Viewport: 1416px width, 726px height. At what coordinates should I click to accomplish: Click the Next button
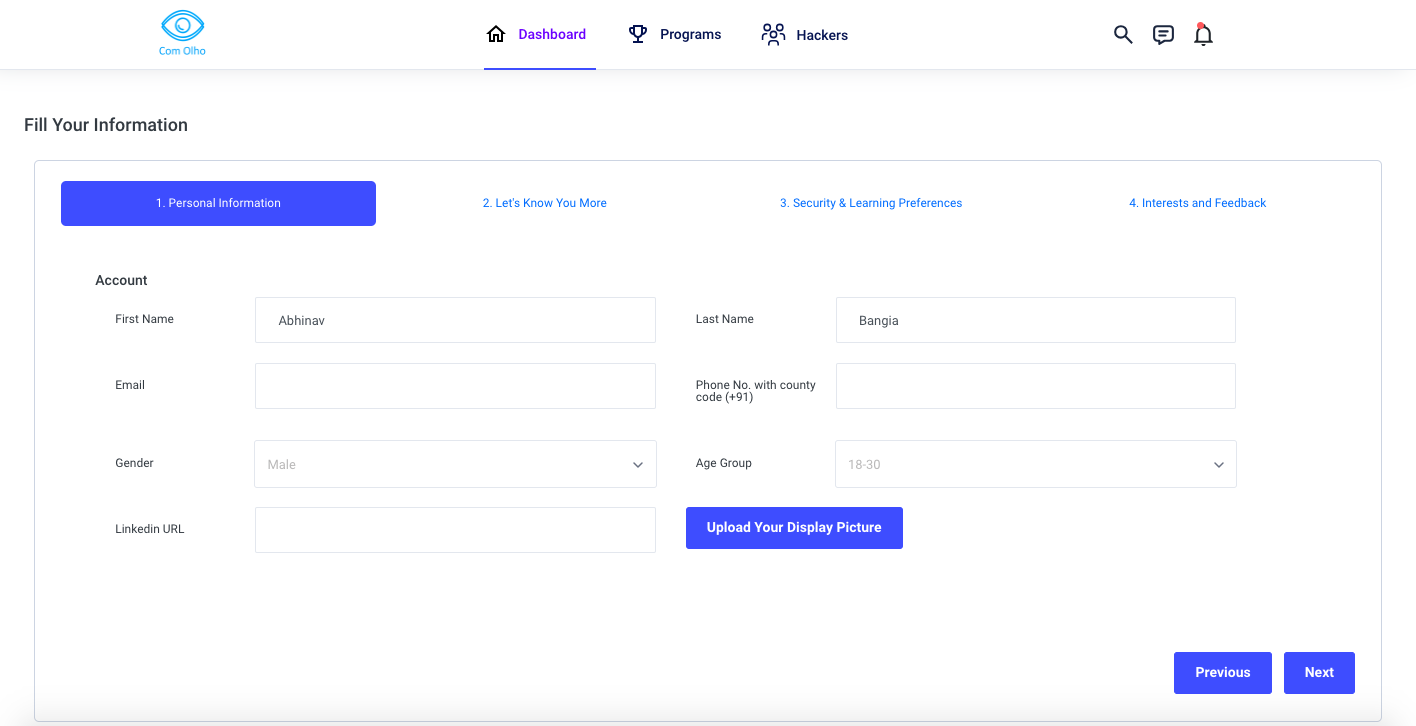(x=1319, y=673)
